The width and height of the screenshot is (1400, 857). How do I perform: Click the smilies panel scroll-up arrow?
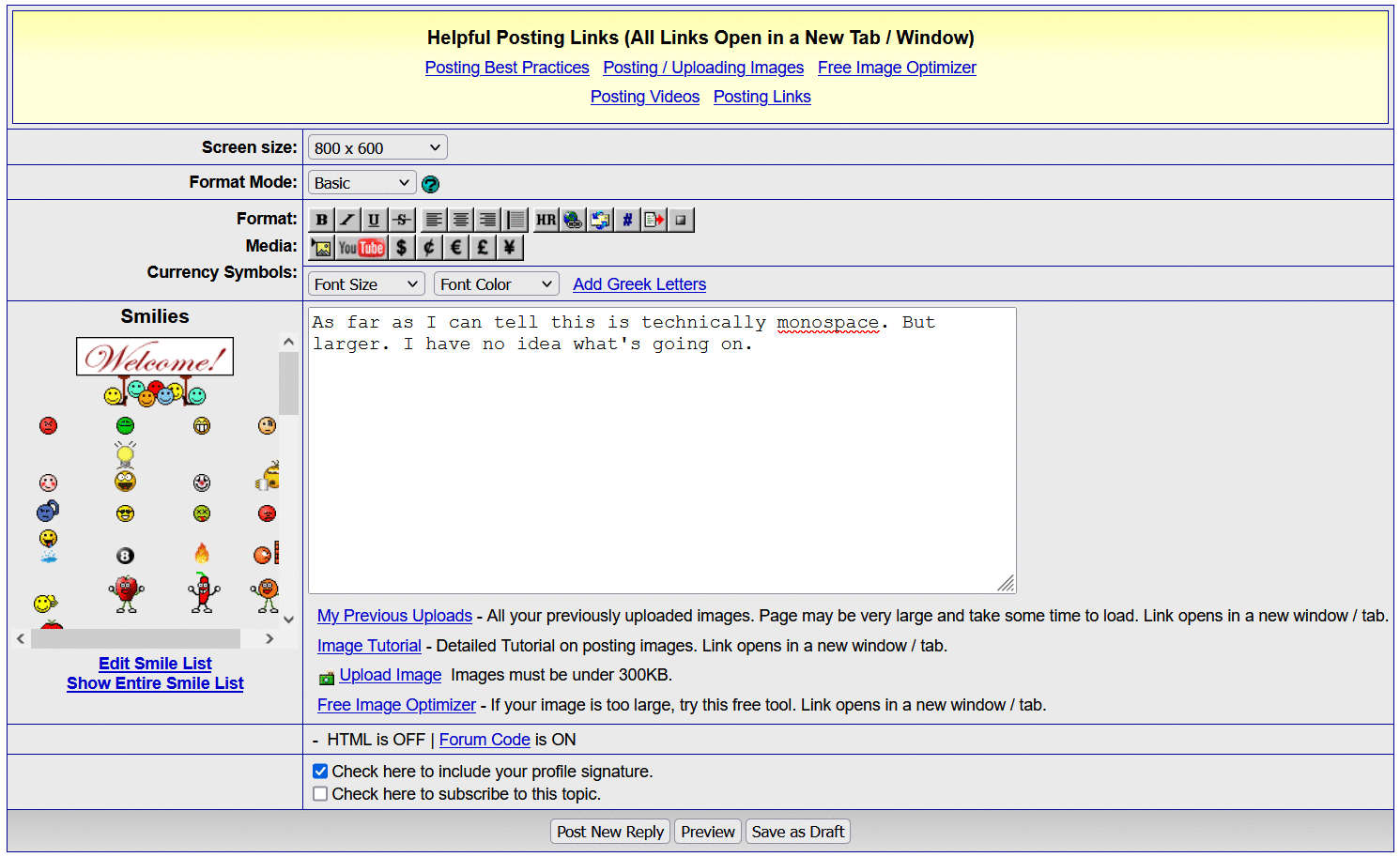288,342
